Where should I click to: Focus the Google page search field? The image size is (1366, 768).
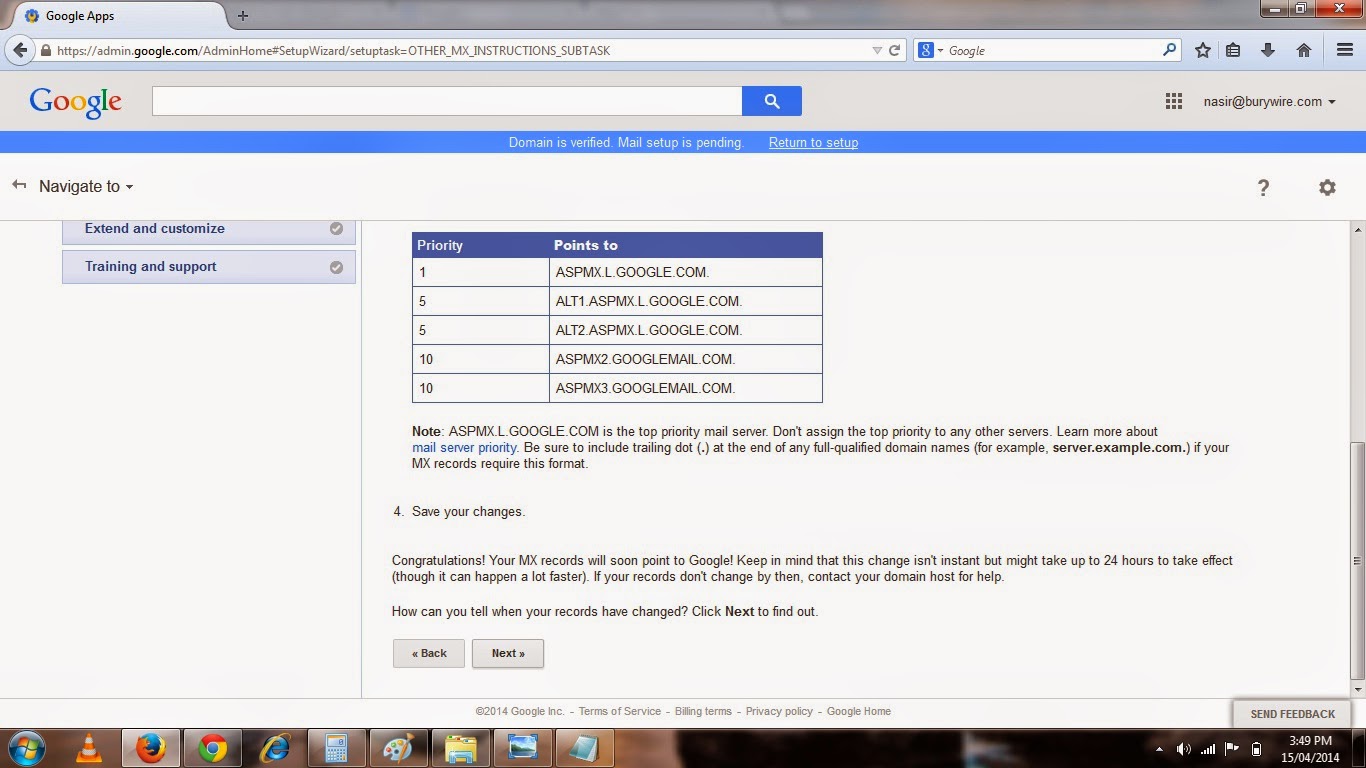pyautogui.click(x=447, y=101)
